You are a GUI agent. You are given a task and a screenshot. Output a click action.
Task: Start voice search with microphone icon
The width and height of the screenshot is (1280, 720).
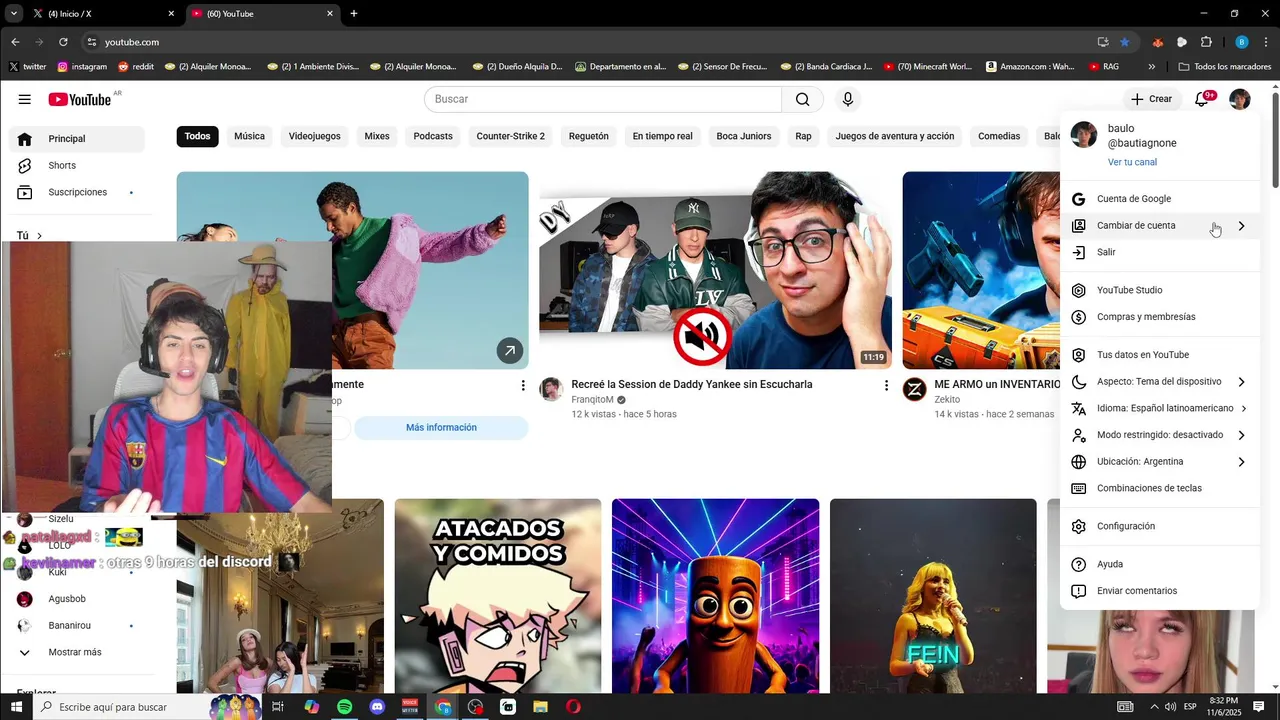pyautogui.click(x=848, y=99)
